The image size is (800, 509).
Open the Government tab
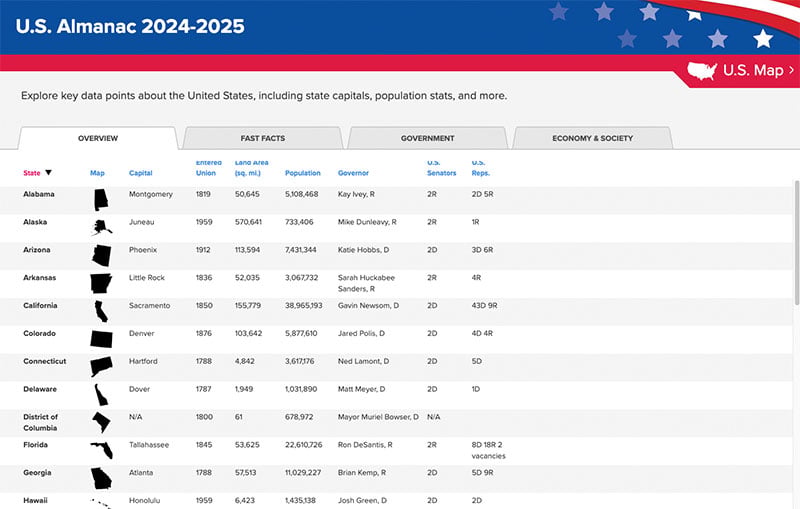[427, 138]
